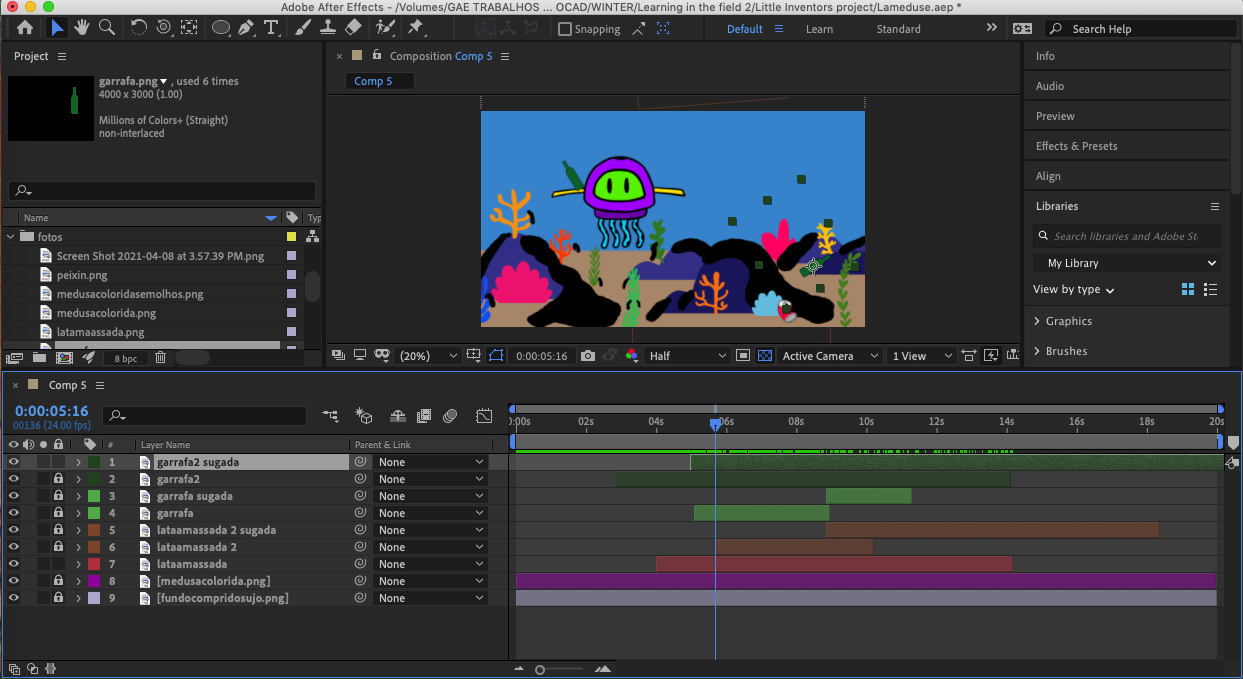Select the Type tool
Viewport: 1243px width, 679px height.
(x=271, y=28)
